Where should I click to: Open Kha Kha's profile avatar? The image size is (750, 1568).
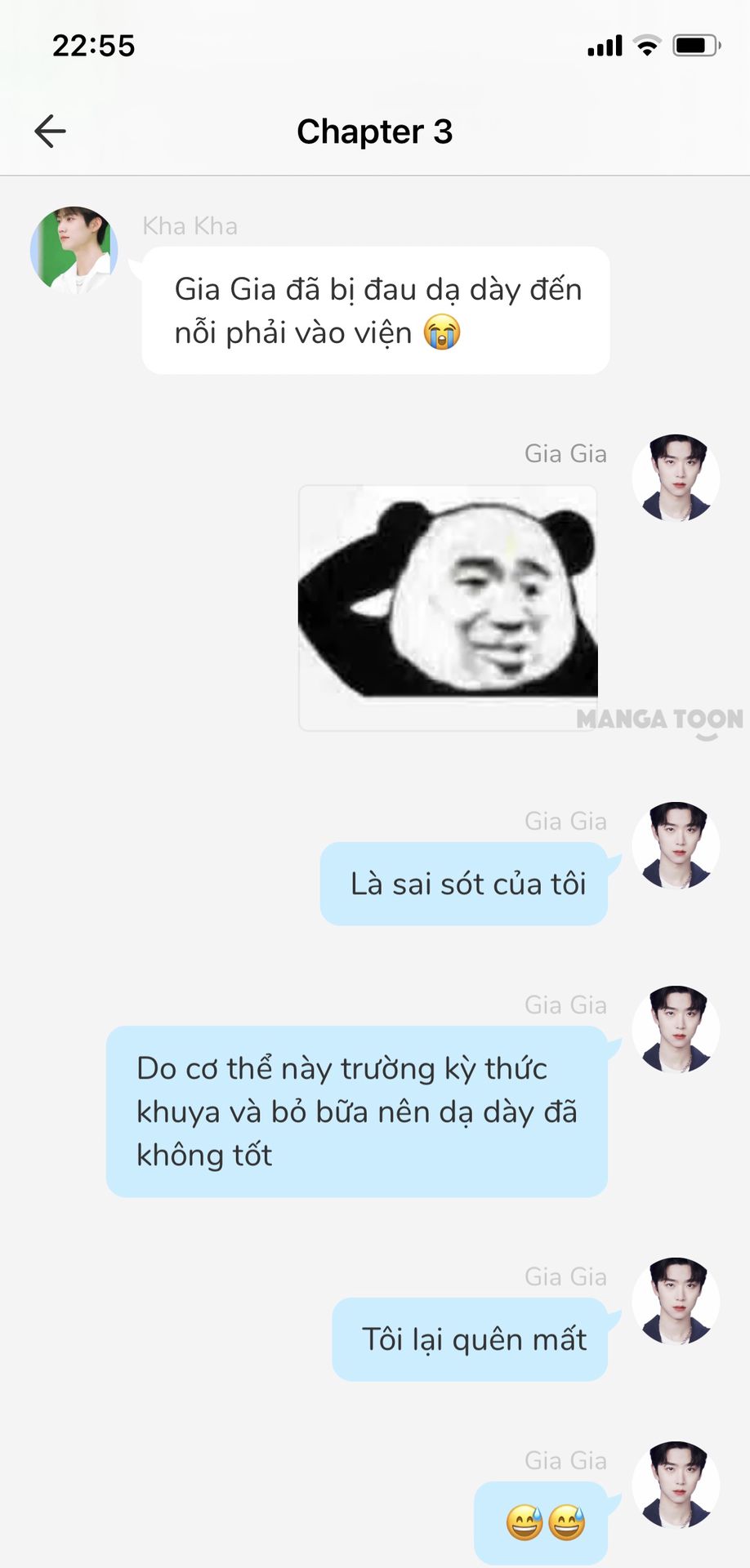(x=74, y=249)
